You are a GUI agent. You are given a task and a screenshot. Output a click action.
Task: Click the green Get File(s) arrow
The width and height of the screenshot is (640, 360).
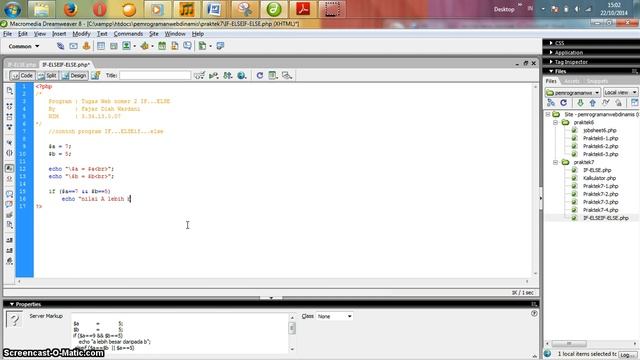click(x=580, y=103)
